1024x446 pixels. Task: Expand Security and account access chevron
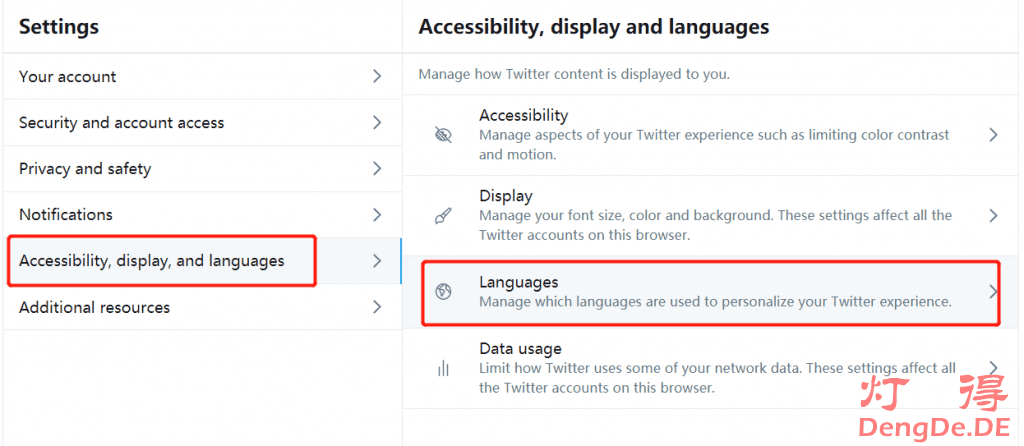(377, 123)
